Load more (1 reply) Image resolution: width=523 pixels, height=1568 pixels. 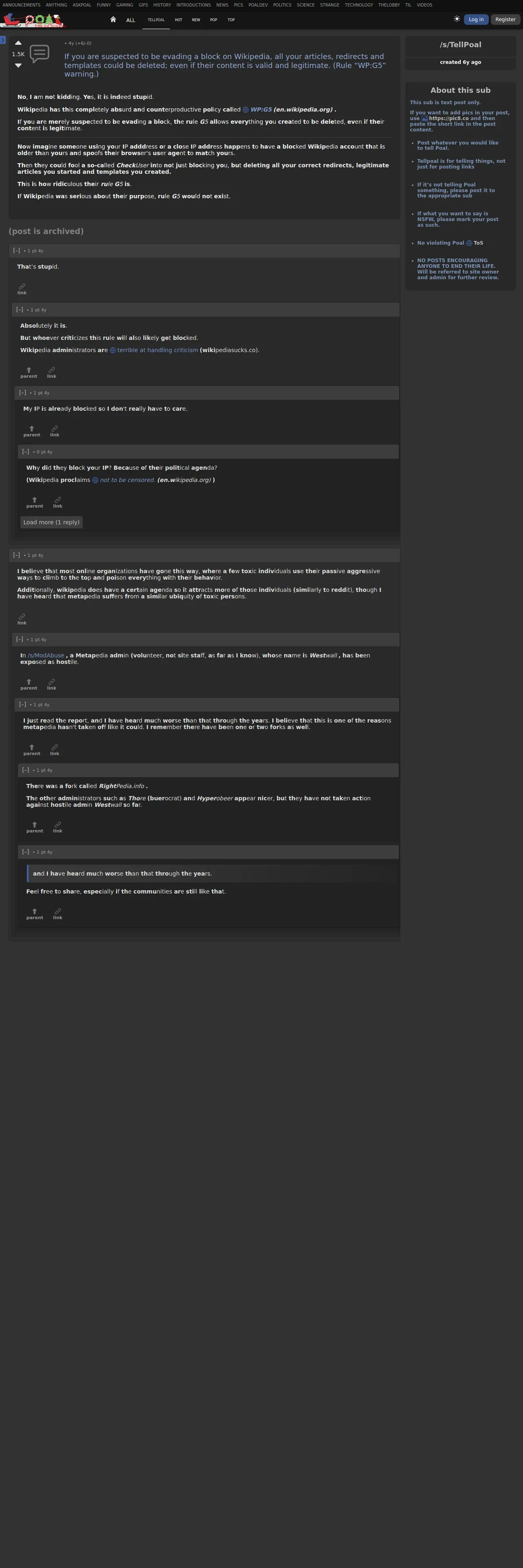(x=51, y=522)
